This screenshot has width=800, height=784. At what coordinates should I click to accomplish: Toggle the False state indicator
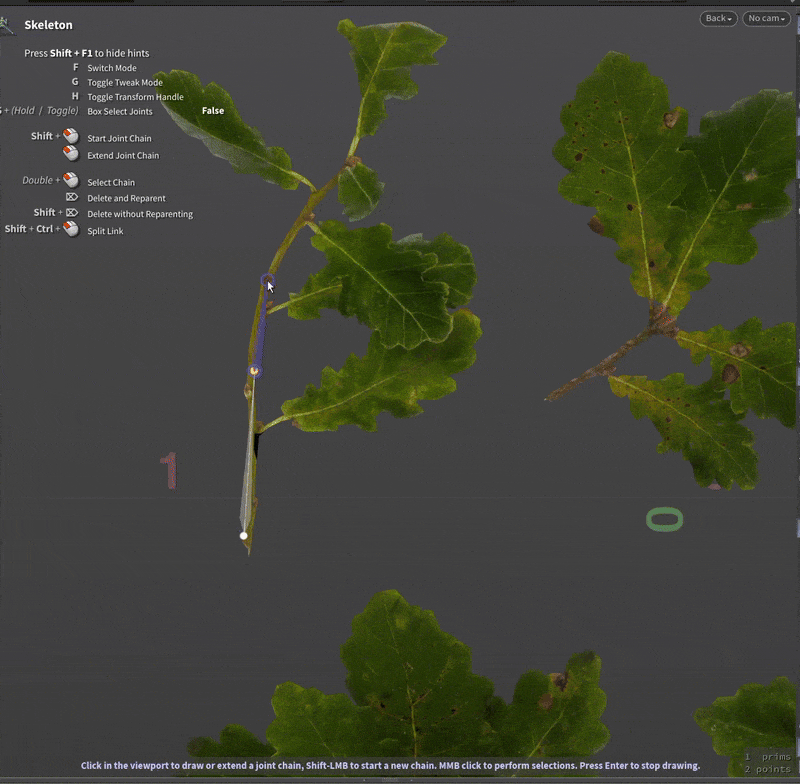pos(213,111)
